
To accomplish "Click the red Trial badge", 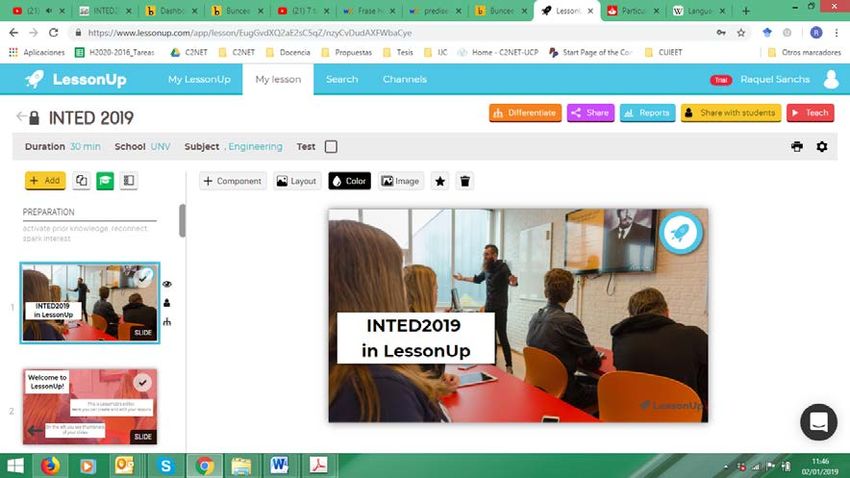I will [721, 80].
